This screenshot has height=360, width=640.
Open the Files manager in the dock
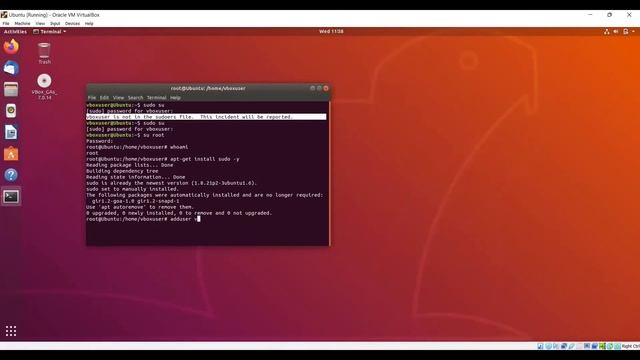(11, 89)
